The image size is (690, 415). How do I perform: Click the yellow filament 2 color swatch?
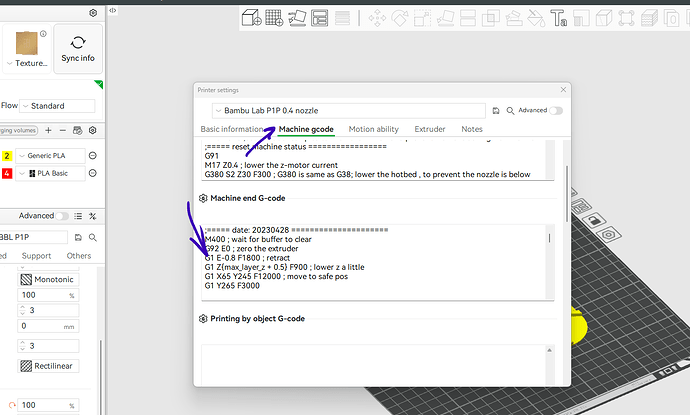(x=7, y=155)
